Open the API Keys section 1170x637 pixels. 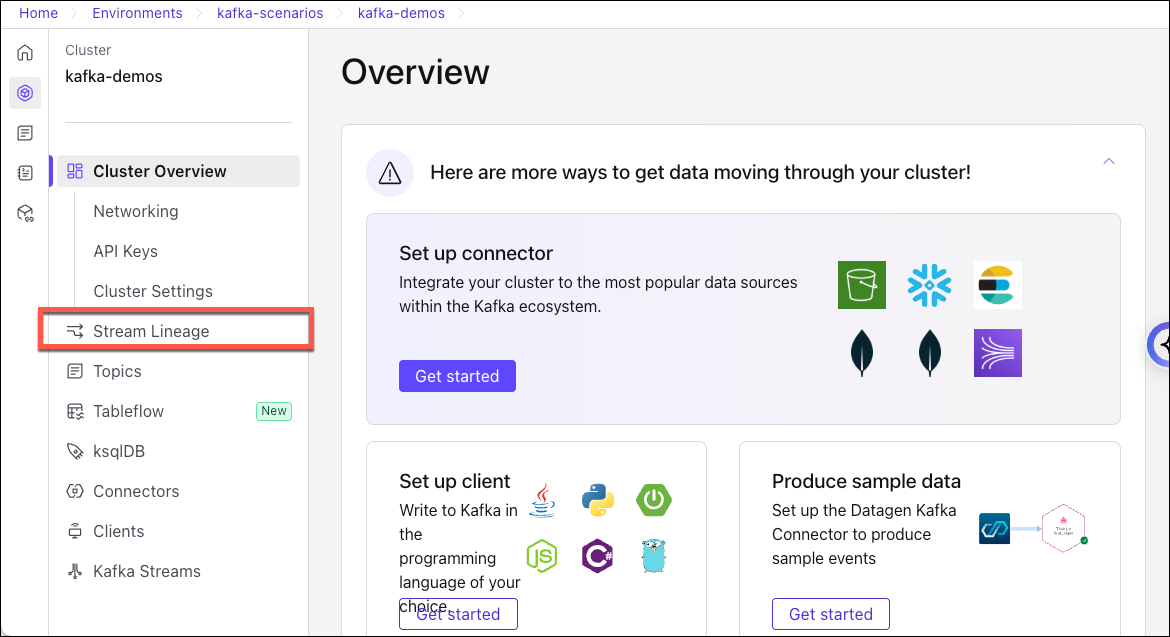[125, 251]
